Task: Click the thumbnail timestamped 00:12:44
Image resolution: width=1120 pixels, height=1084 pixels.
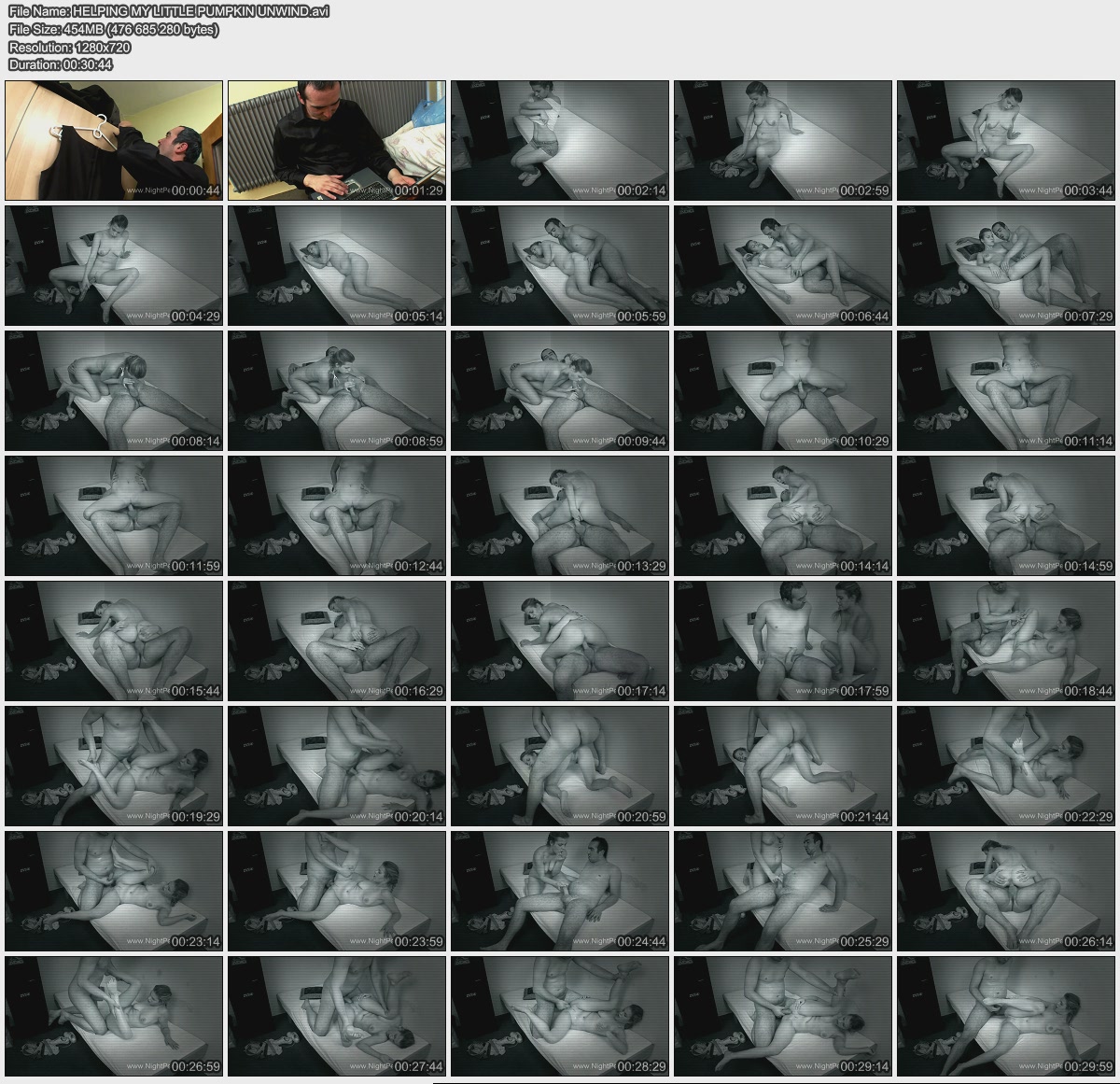Action: click(337, 515)
